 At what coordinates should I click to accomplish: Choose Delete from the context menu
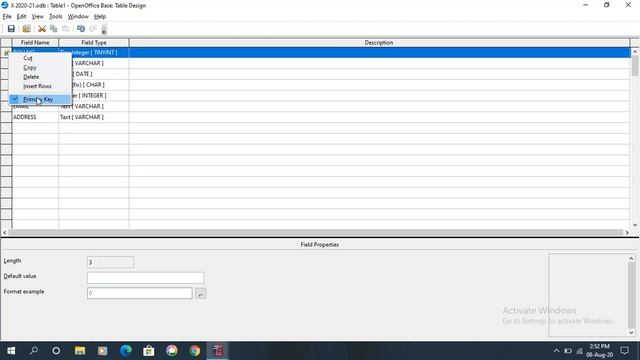pos(40,77)
